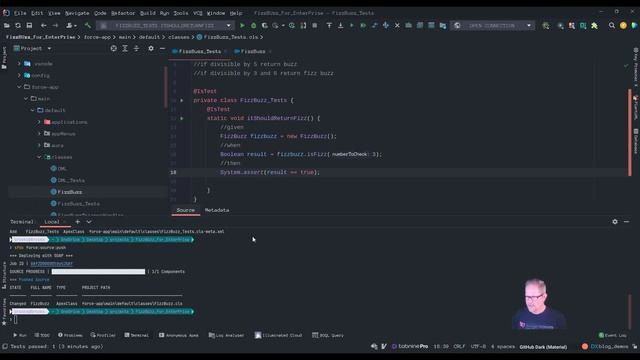Click GitHub Dark (Material) theme in status bar
640x360 pixels.
pyautogui.click(x=543, y=347)
